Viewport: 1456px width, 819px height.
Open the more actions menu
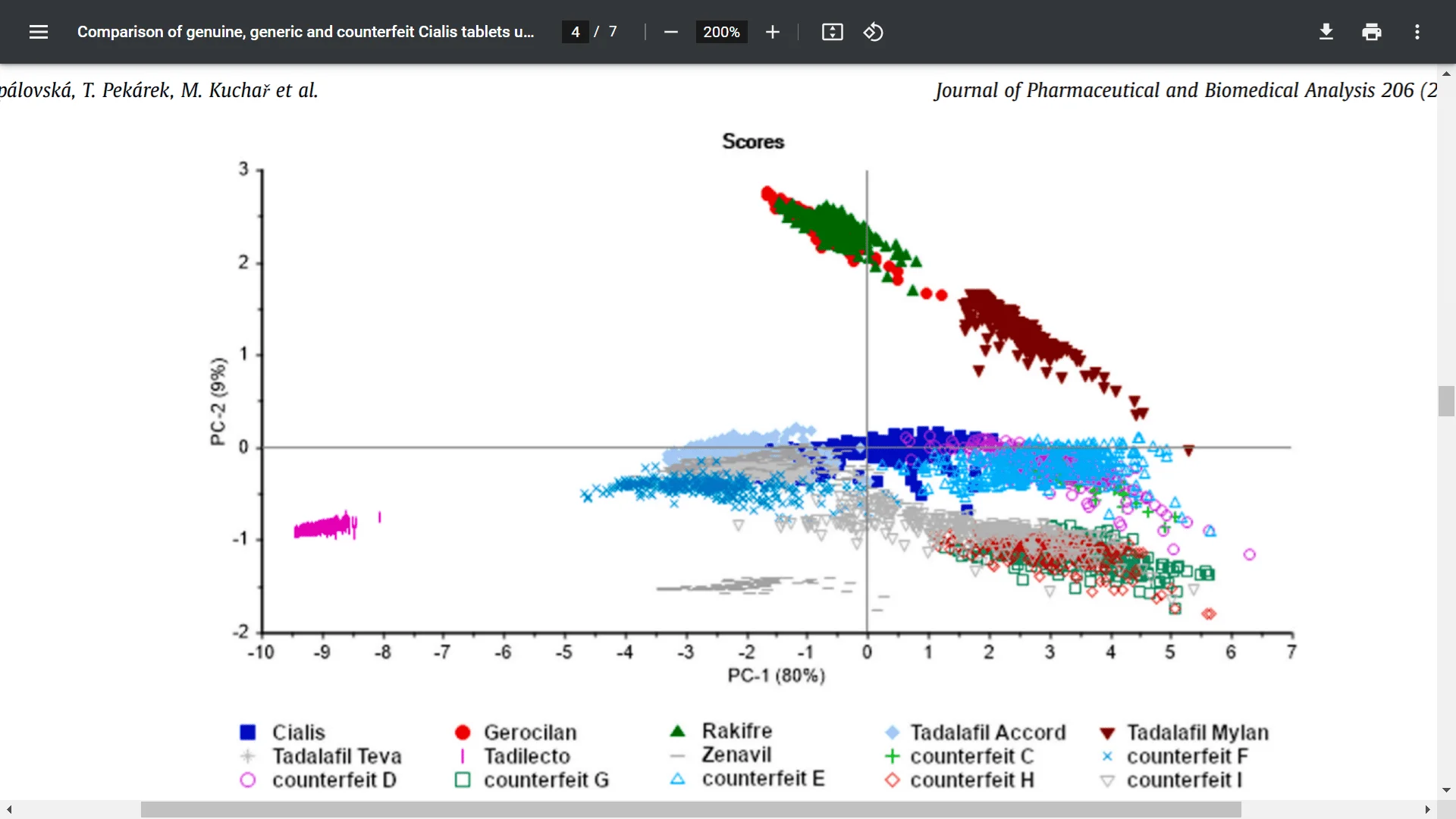1417,32
